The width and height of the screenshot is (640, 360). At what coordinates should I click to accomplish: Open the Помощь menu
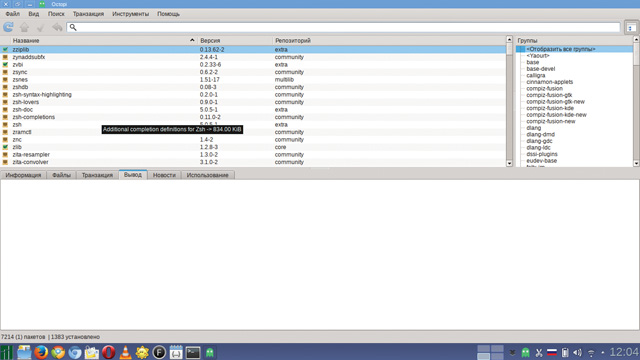pyautogui.click(x=169, y=14)
